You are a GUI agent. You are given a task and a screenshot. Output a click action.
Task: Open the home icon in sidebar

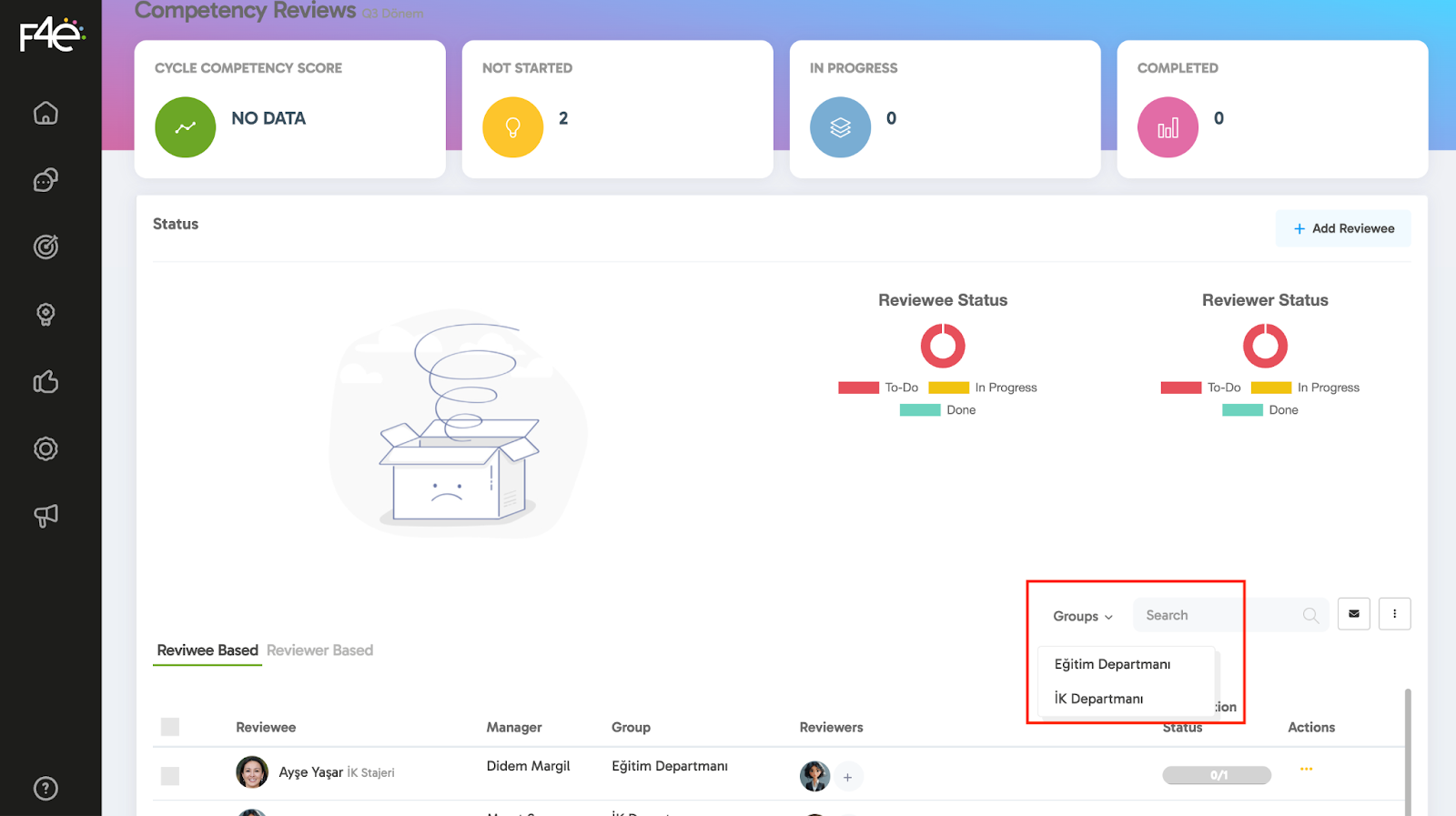pos(45,113)
